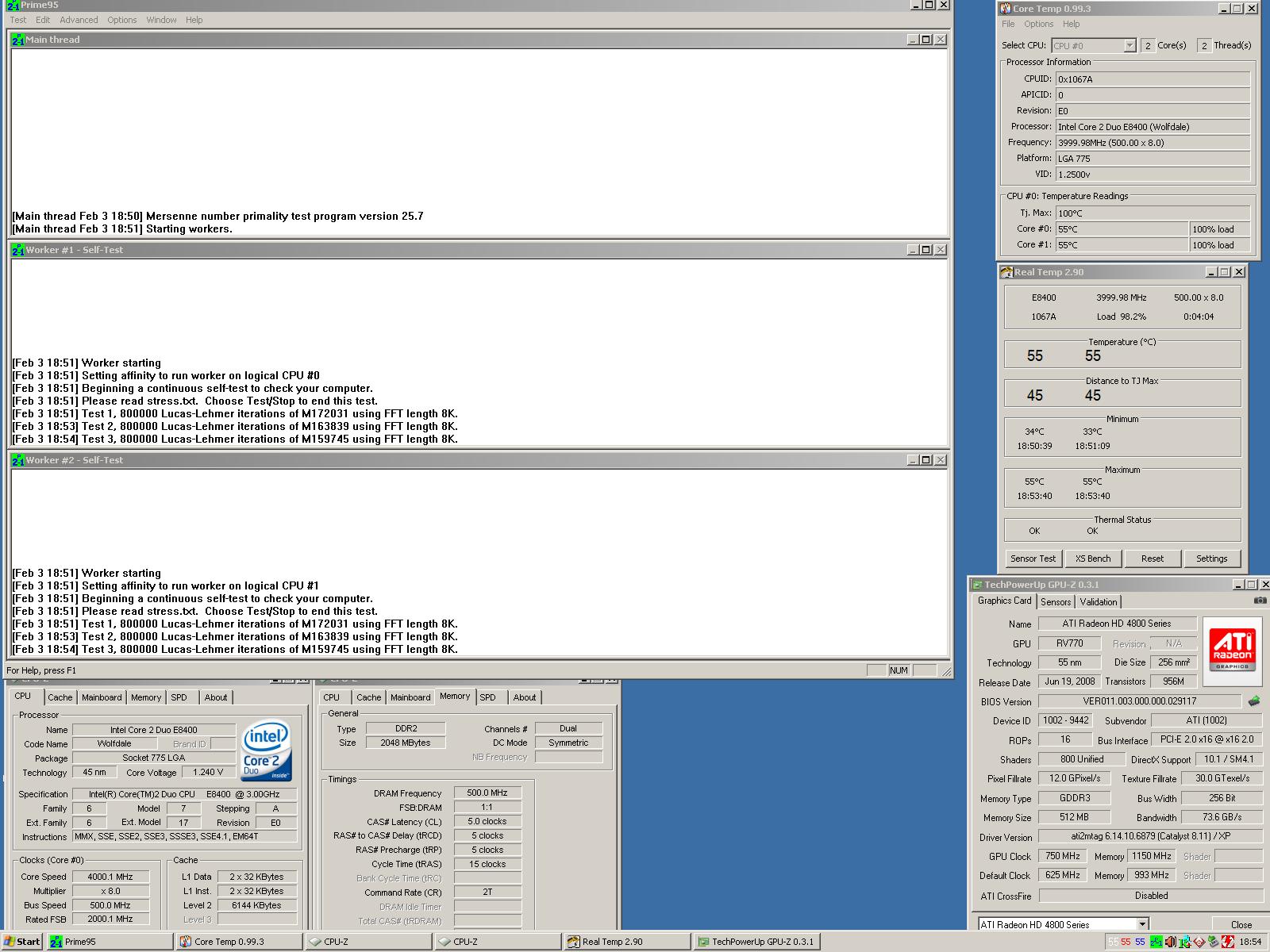Click the Safely Remove Hardware tray icon
The height and width of the screenshot is (952, 1270).
coord(1213,942)
